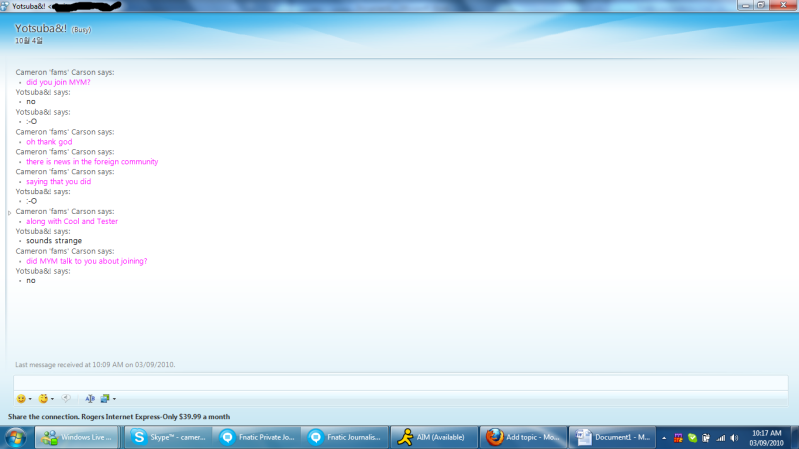The image size is (799, 449).
Task: Open the network signal tray icon
Action: 720,438
